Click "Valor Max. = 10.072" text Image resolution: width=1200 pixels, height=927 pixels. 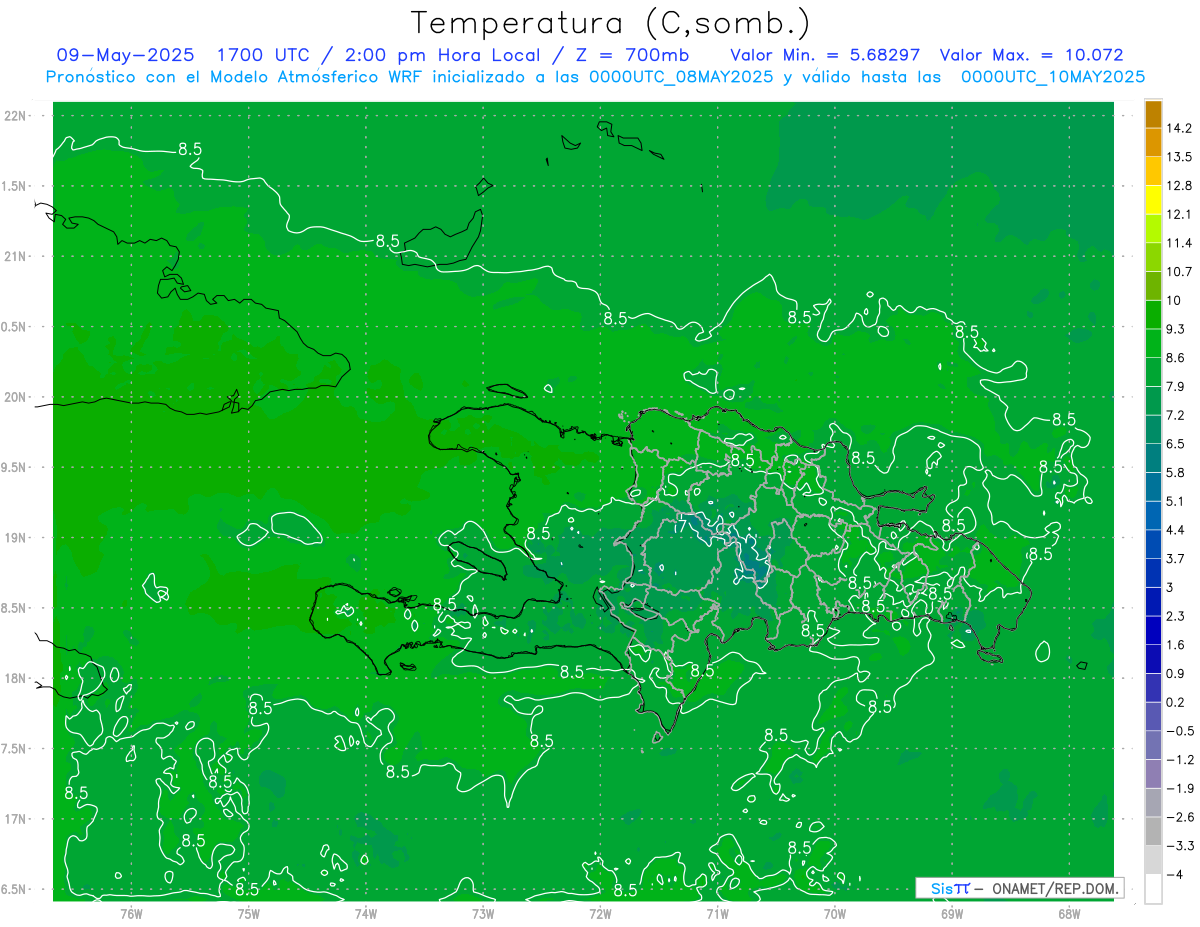tap(1032, 55)
